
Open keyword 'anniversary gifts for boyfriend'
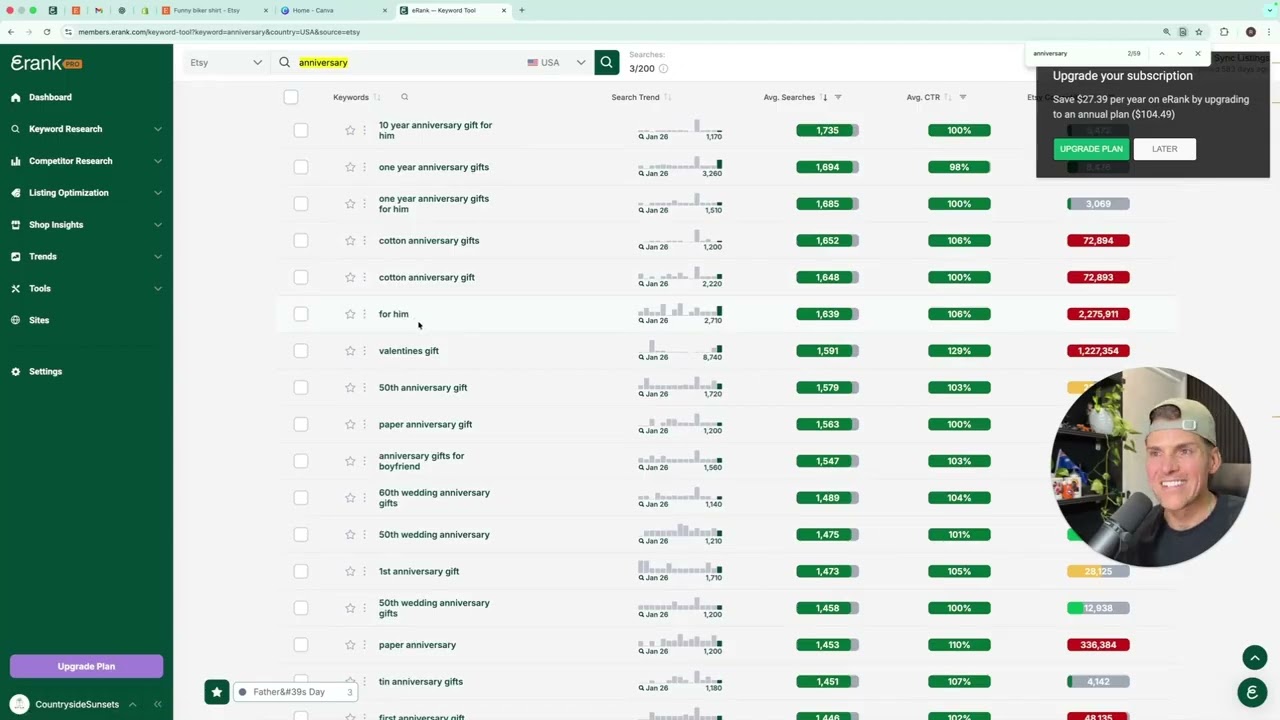(x=421, y=461)
